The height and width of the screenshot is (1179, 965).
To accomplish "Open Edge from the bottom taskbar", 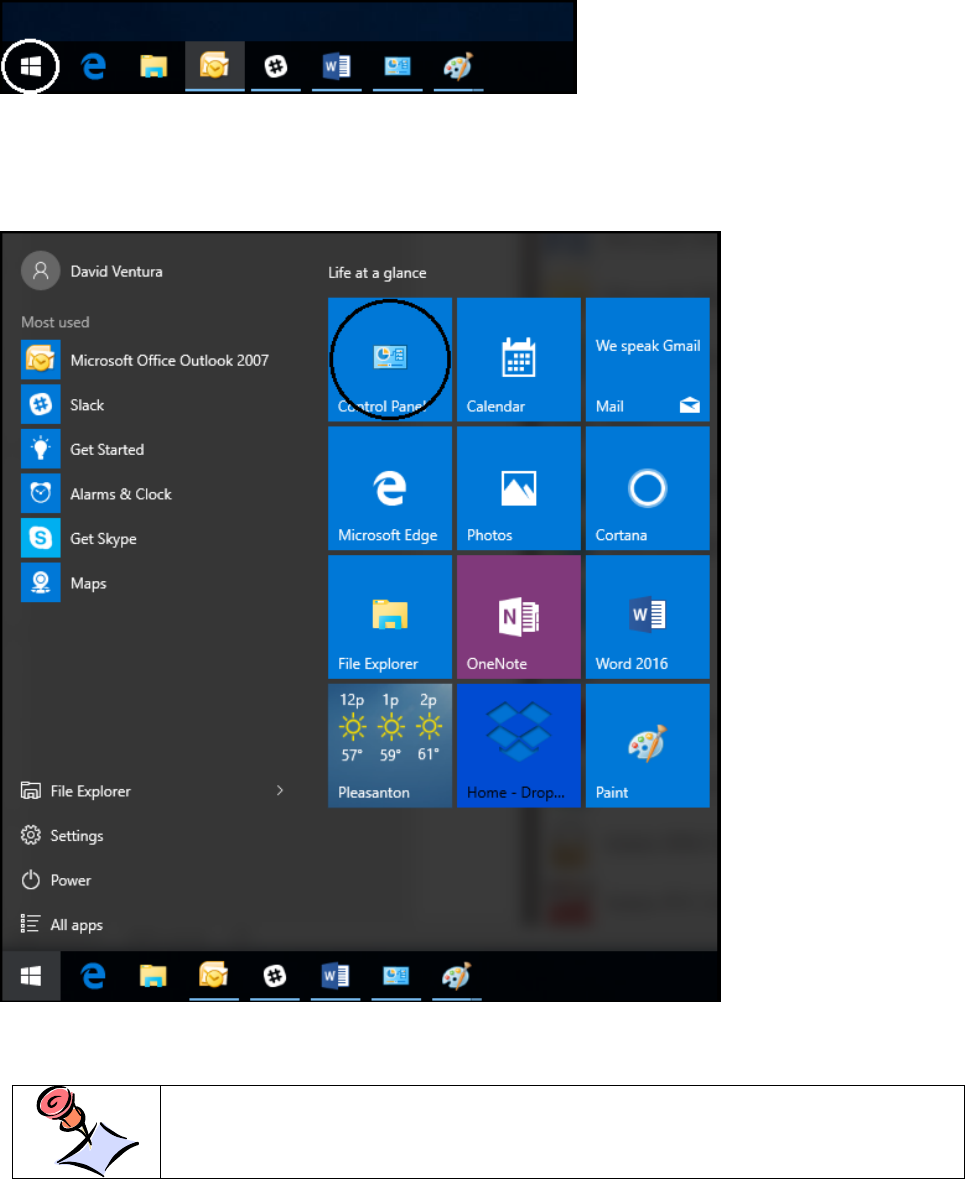I will pyautogui.click(x=93, y=976).
